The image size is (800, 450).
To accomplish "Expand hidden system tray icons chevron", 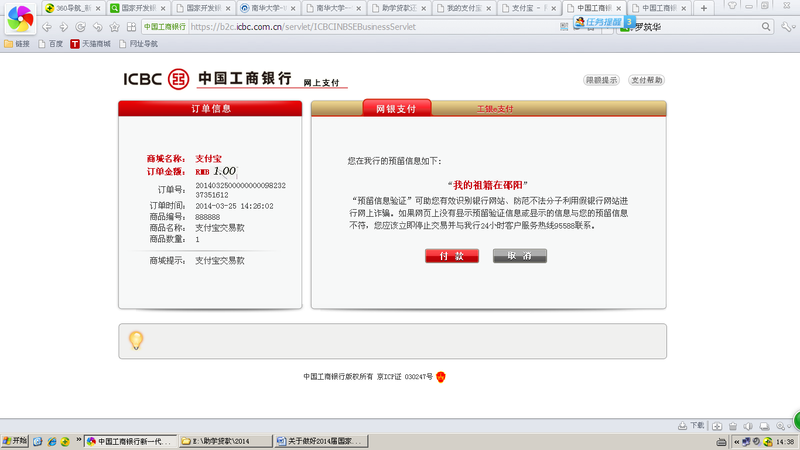I will click(x=737, y=442).
